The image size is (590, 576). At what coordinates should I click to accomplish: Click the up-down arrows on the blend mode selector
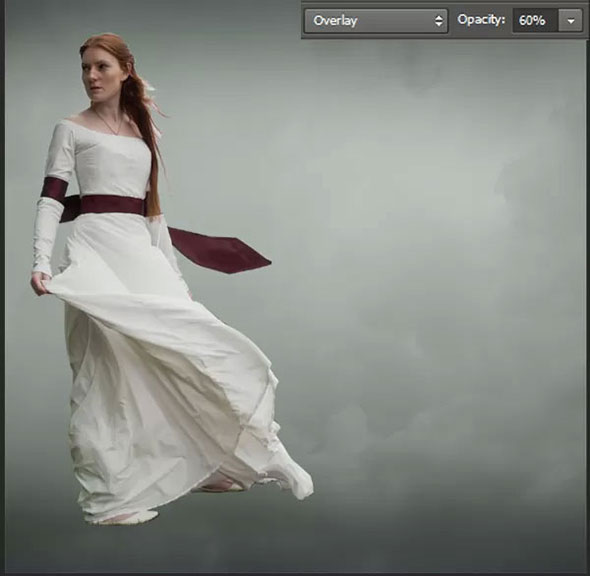click(438, 21)
